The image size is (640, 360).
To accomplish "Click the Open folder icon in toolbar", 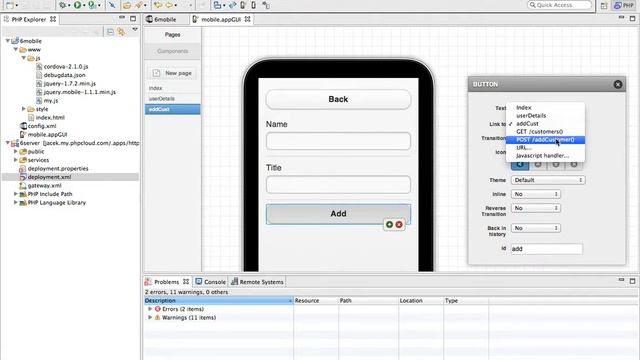I will click(127, 5).
